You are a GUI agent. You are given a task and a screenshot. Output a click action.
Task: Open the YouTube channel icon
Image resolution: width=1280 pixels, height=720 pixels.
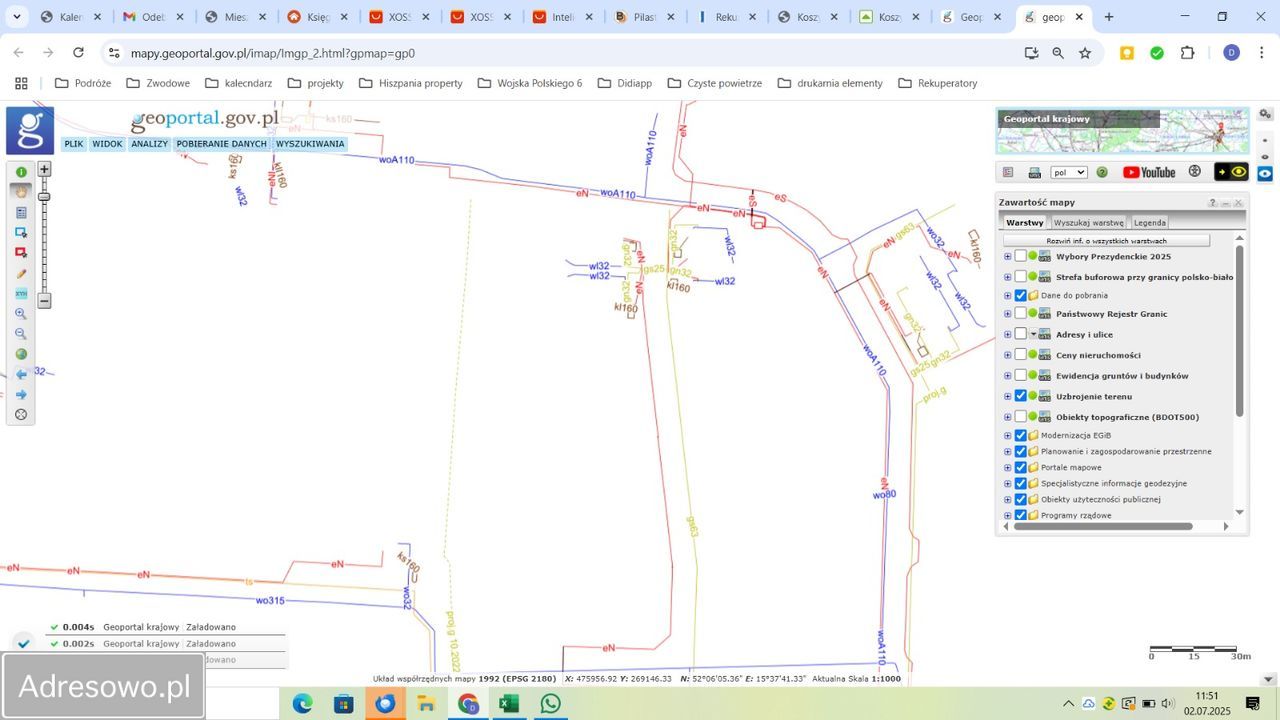point(1149,172)
